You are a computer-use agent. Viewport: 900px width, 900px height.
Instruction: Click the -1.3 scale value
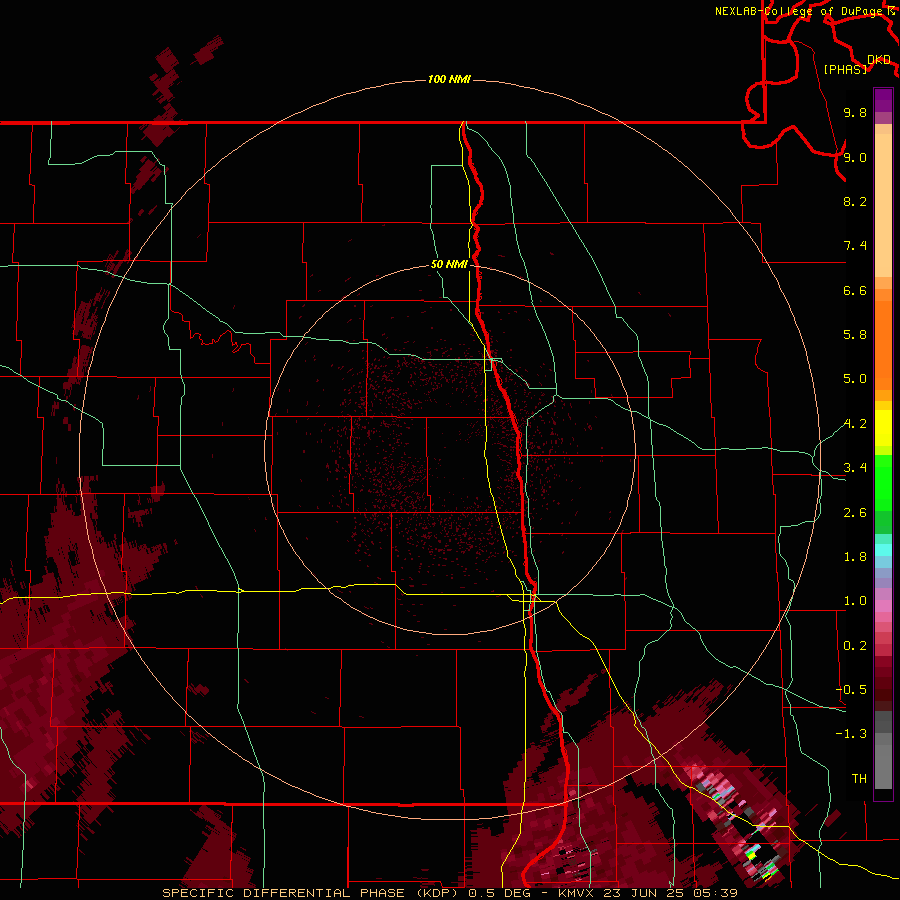851,734
